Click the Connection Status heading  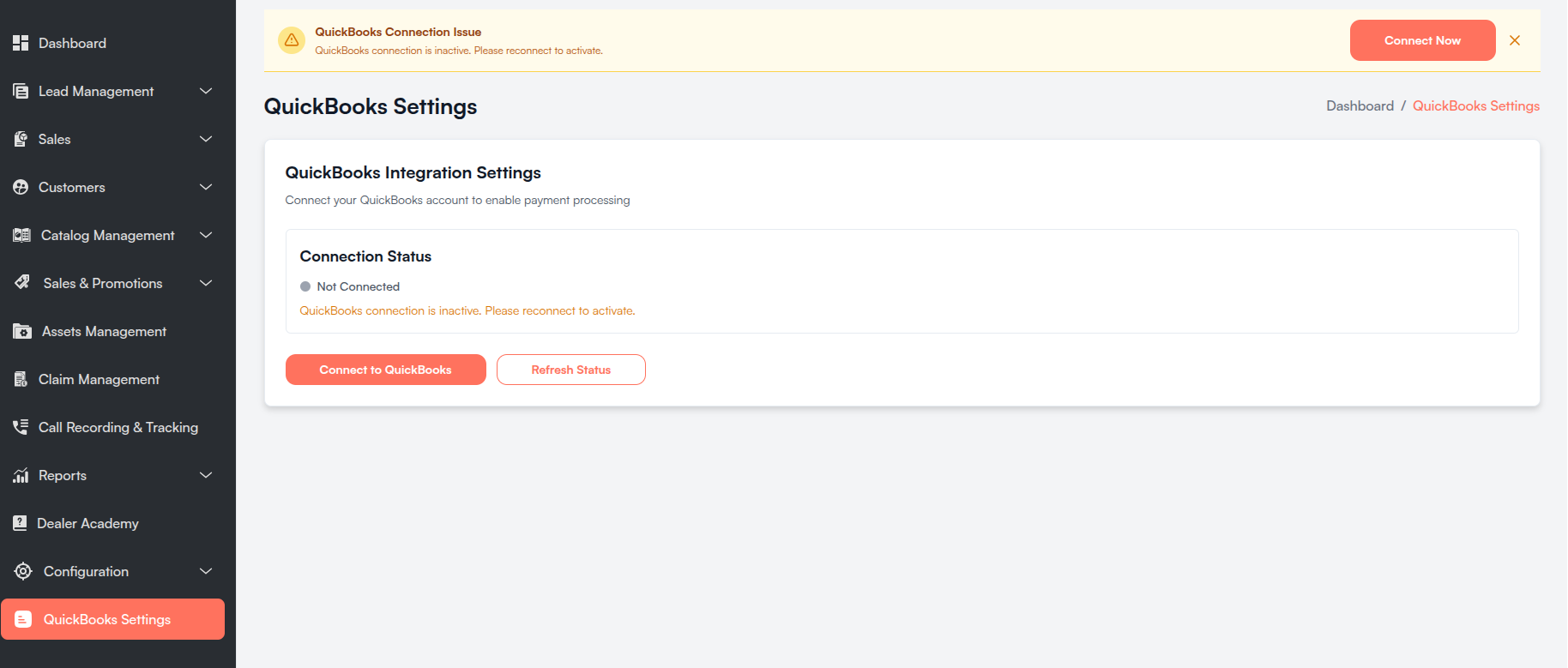point(365,256)
